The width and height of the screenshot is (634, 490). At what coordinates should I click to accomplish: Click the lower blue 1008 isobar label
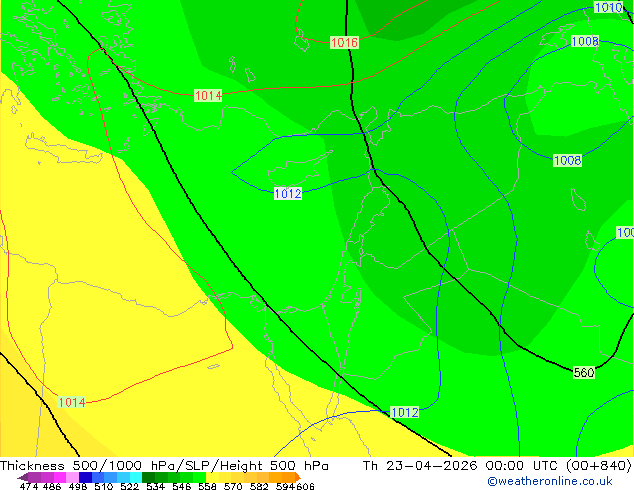pos(567,161)
